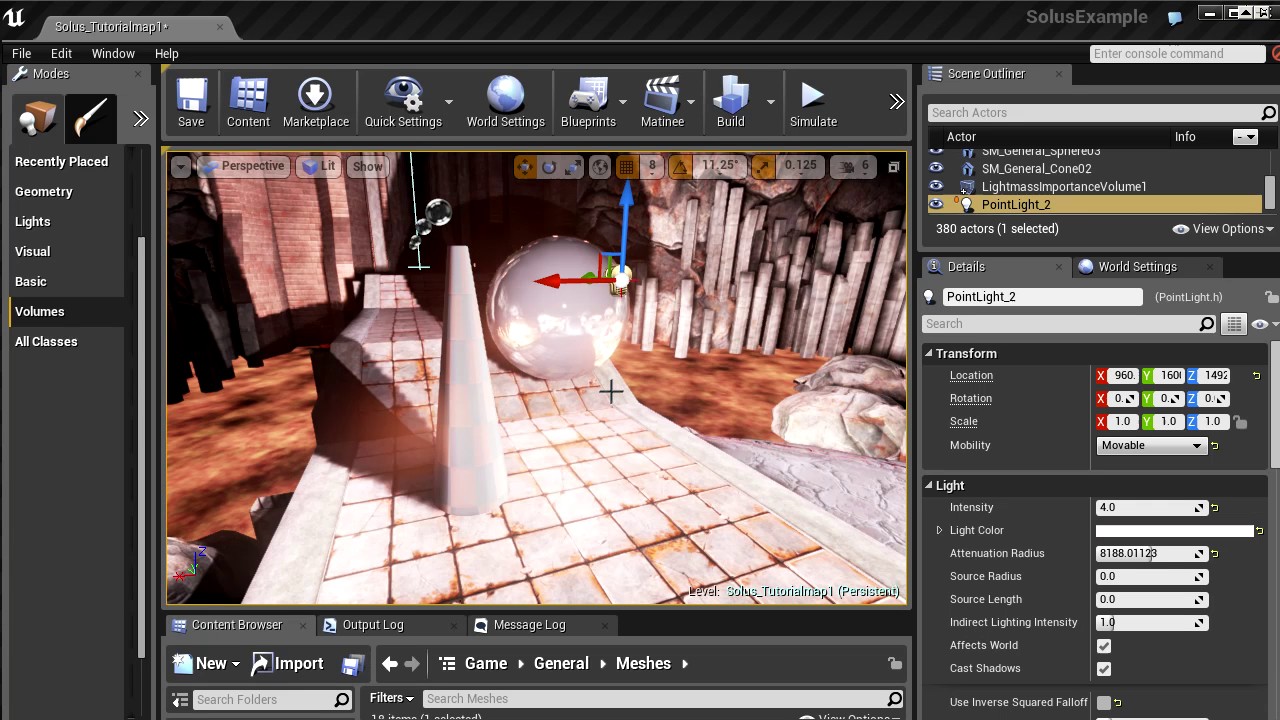This screenshot has width=1280, height=720.
Task: Select All Classes category
Action: [x=46, y=341]
